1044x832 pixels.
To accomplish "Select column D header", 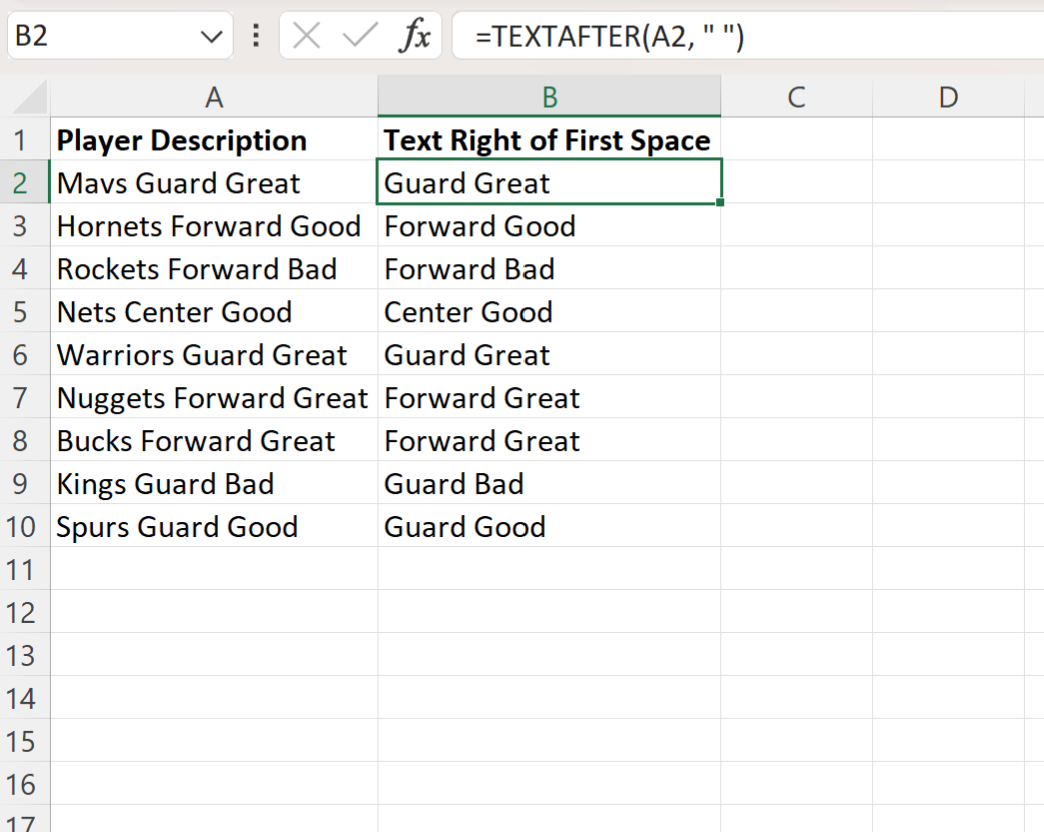I will pyautogui.click(x=948, y=96).
